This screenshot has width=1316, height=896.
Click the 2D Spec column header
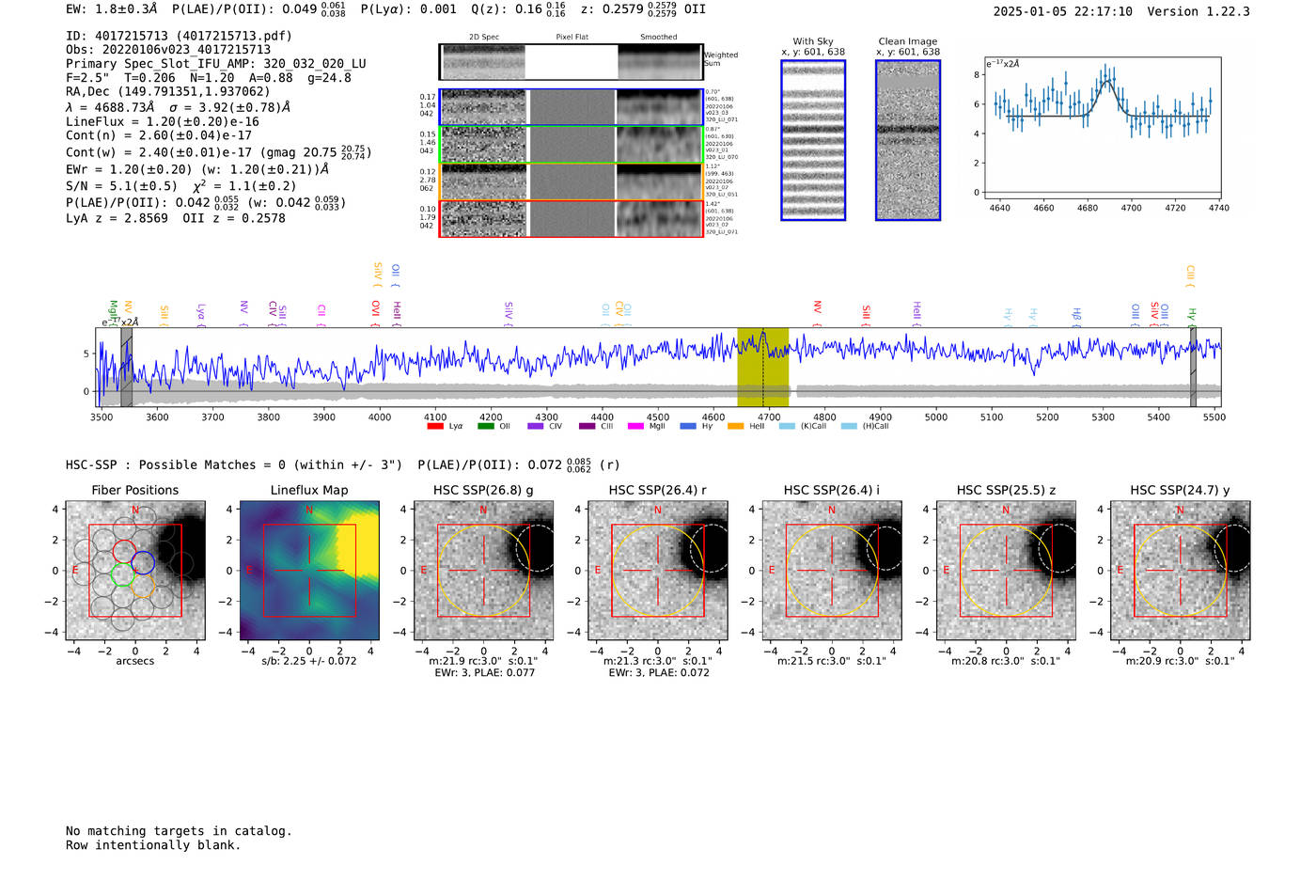click(484, 38)
